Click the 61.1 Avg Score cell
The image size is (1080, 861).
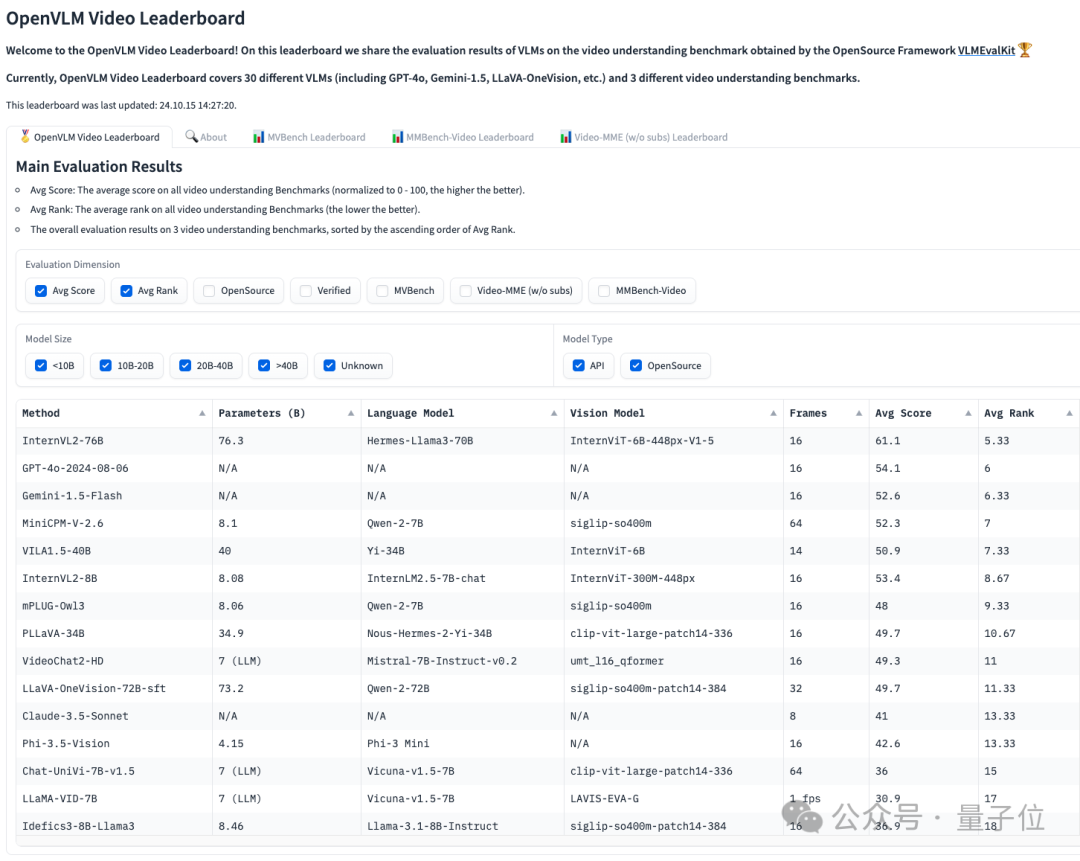click(923, 441)
